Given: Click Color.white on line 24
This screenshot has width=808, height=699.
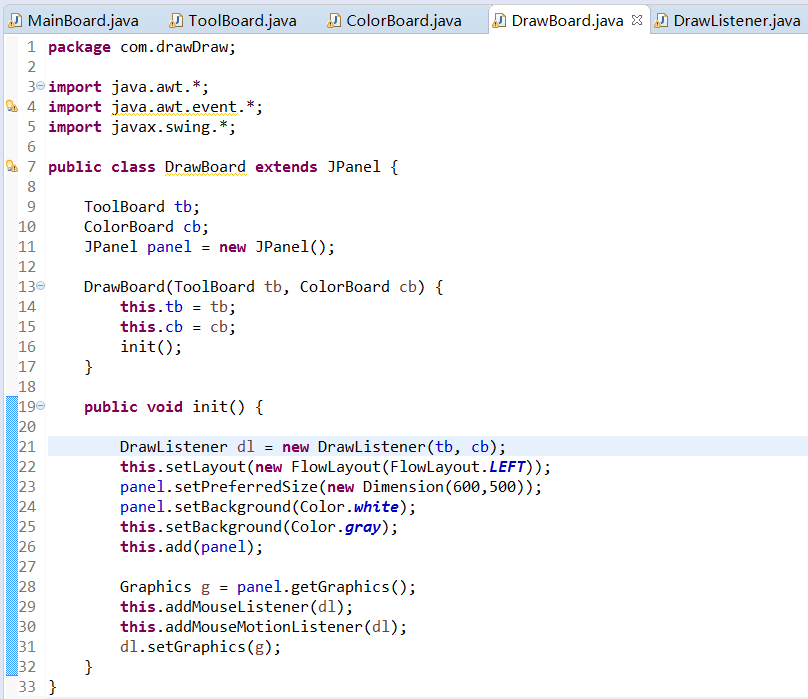Looking at the screenshot, I should coord(349,507).
